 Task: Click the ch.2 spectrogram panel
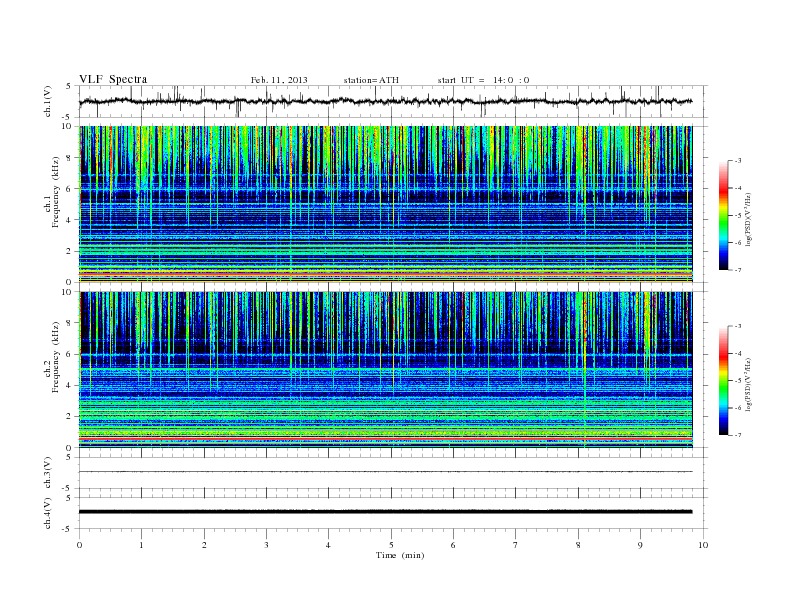385,370
